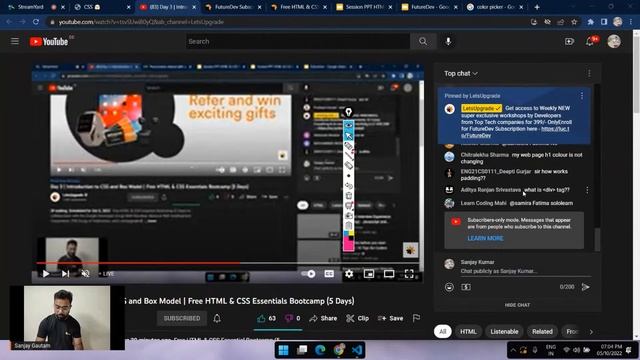
Task: Enable theater mode in the player
Action: [x=389, y=273]
